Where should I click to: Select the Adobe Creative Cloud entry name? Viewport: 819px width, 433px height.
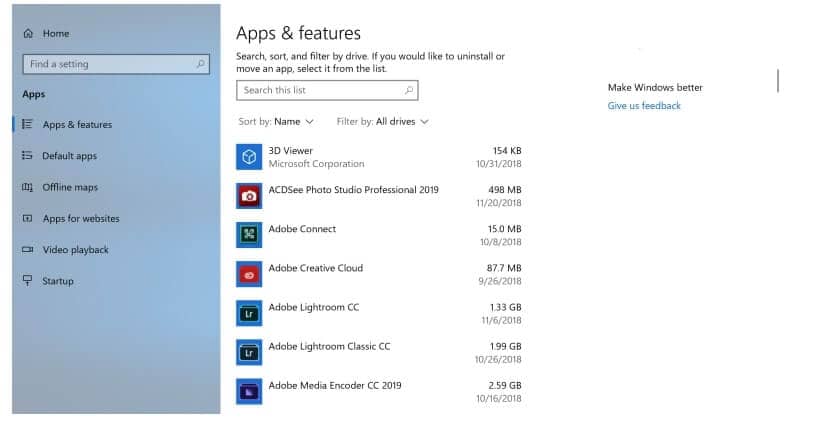point(315,268)
